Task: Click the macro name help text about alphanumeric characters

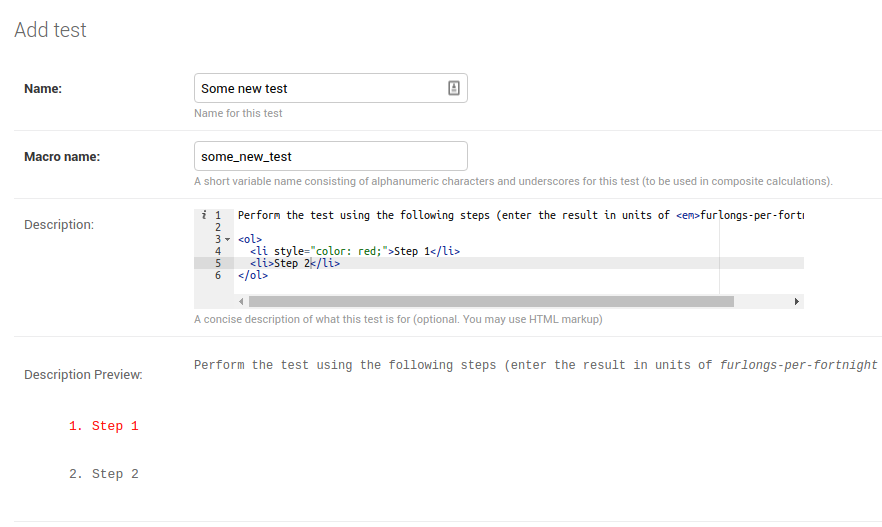Action: [513, 182]
